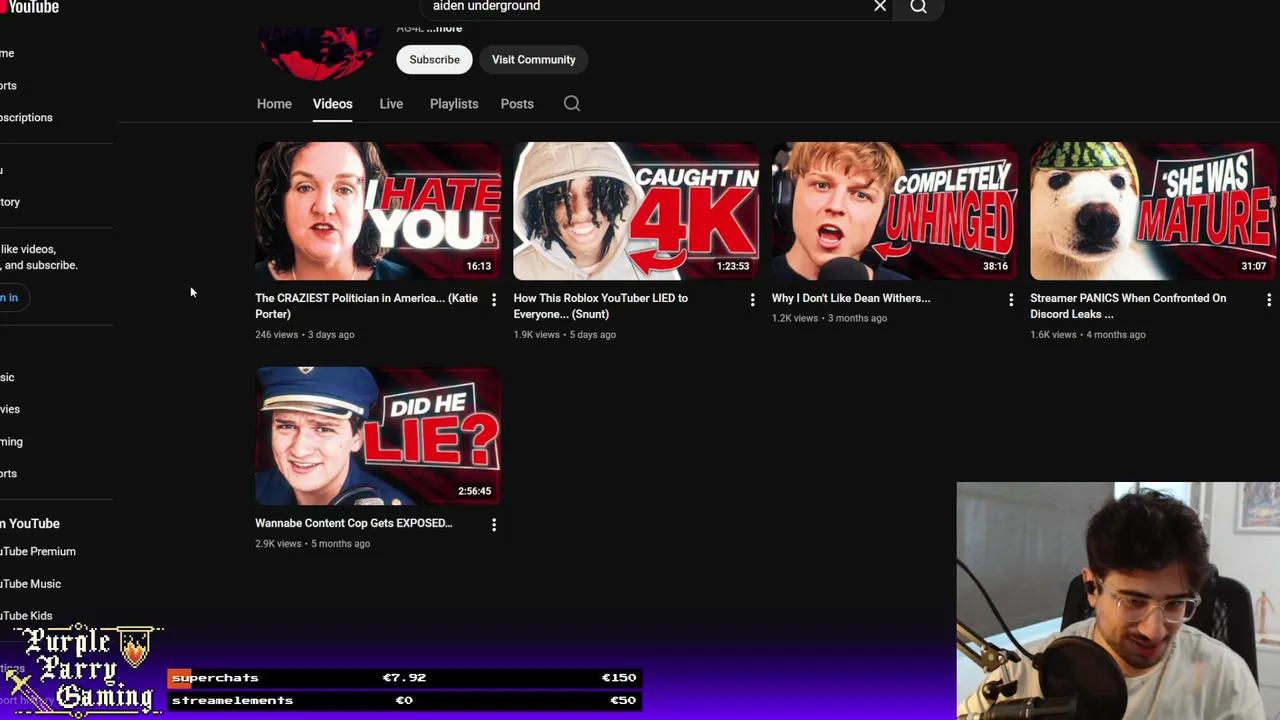Screen dimensions: 1280x720
Task: Open History in the sidebar
Action: pos(12,202)
